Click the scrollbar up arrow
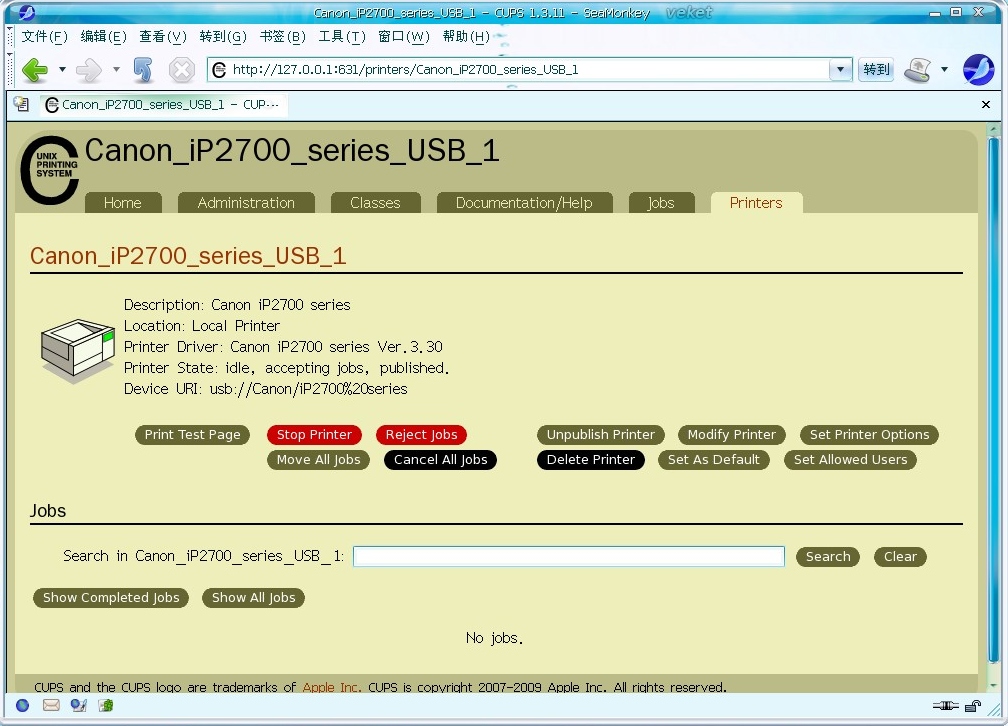The image size is (1008, 726). click(x=994, y=129)
